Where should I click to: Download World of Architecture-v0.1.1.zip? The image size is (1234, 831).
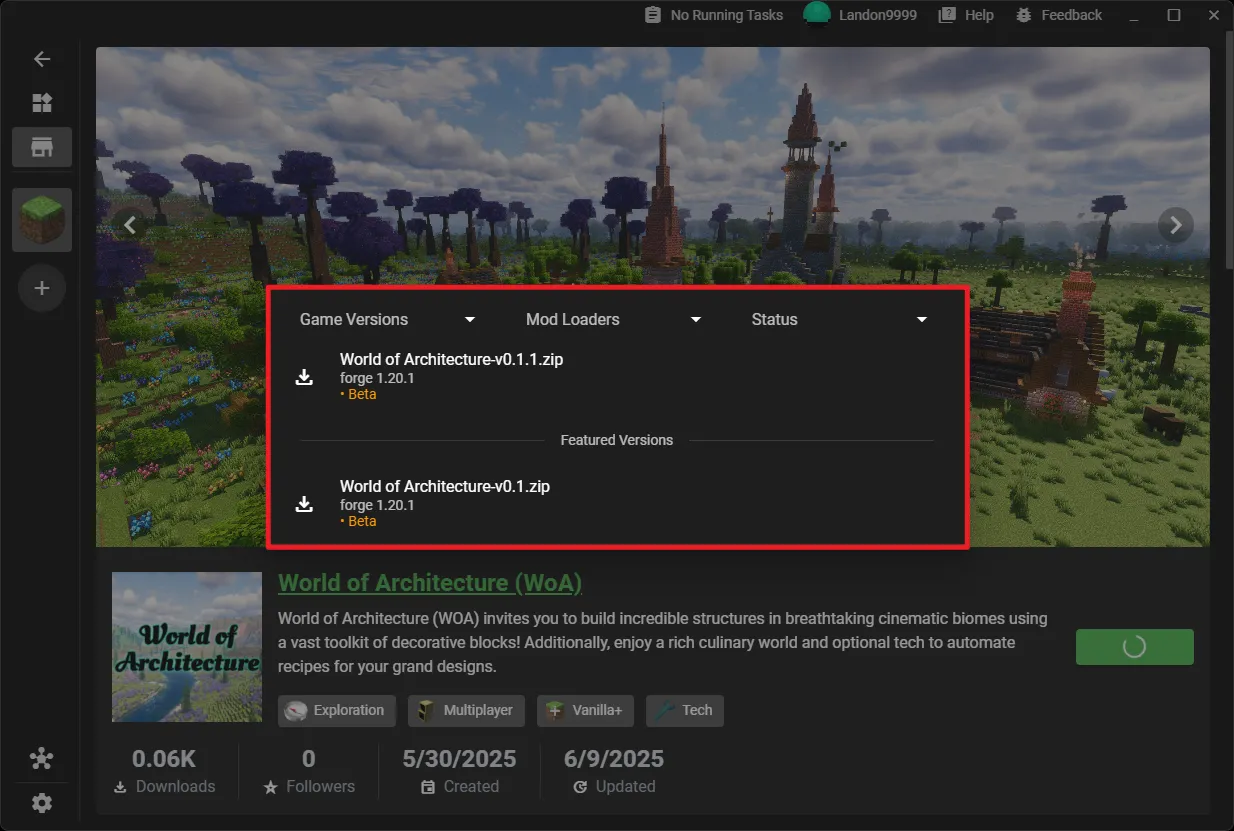click(x=305, y=377)
